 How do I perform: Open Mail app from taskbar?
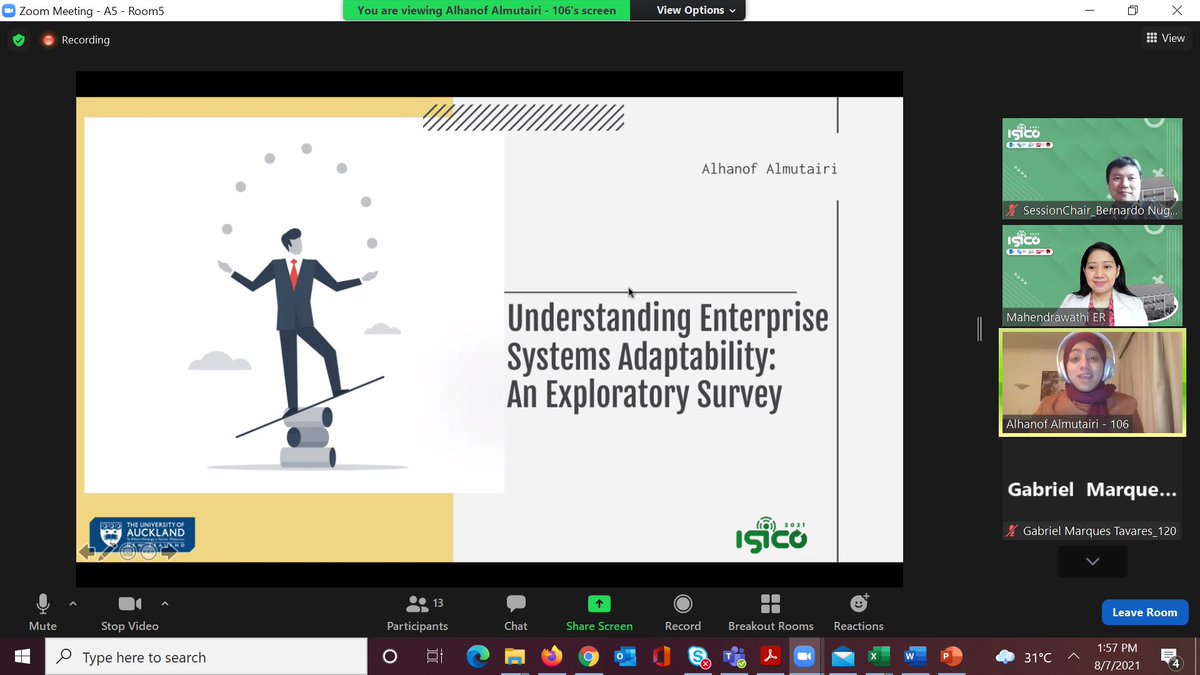coord(842,657)
